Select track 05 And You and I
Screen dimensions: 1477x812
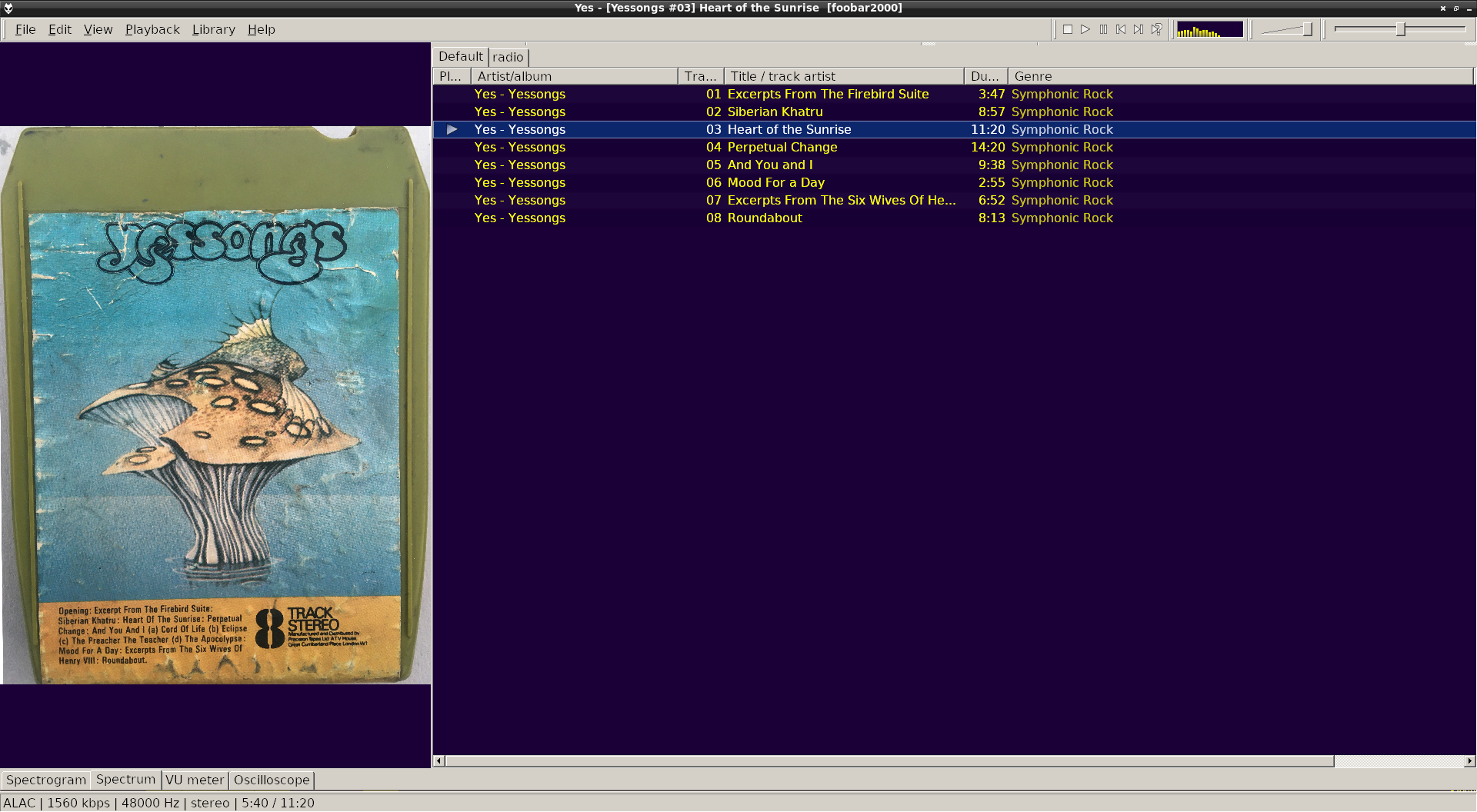point(954,165)
